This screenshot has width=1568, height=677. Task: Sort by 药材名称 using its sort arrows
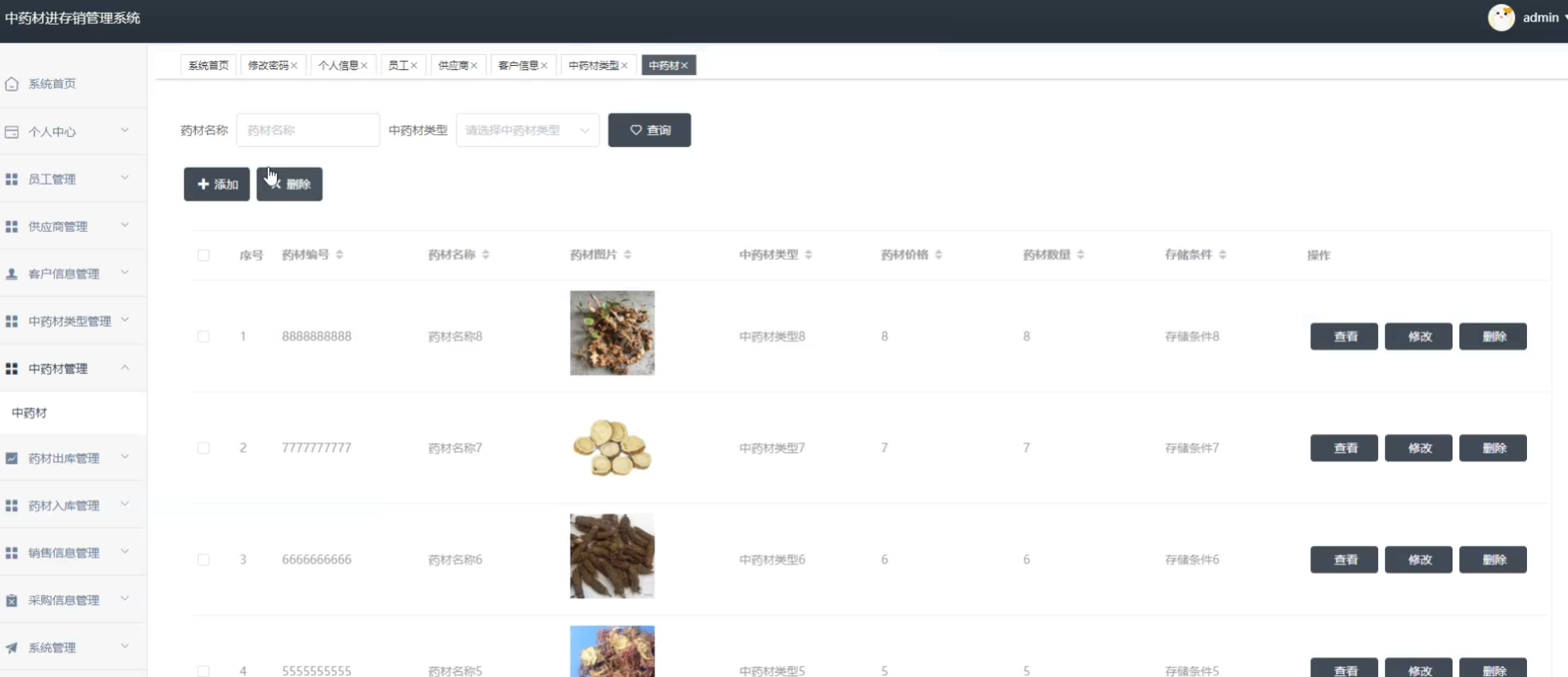(486, 255)
